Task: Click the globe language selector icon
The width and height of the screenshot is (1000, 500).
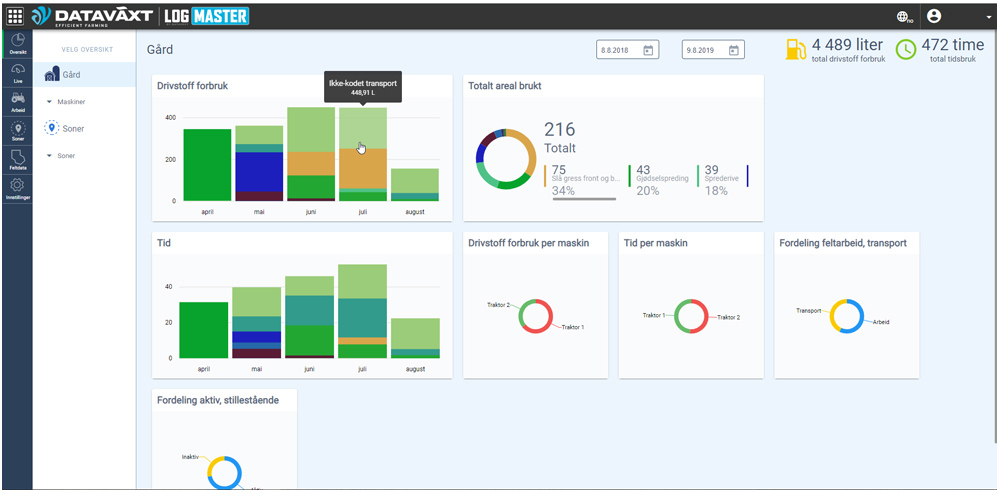Action: [904, 17]
